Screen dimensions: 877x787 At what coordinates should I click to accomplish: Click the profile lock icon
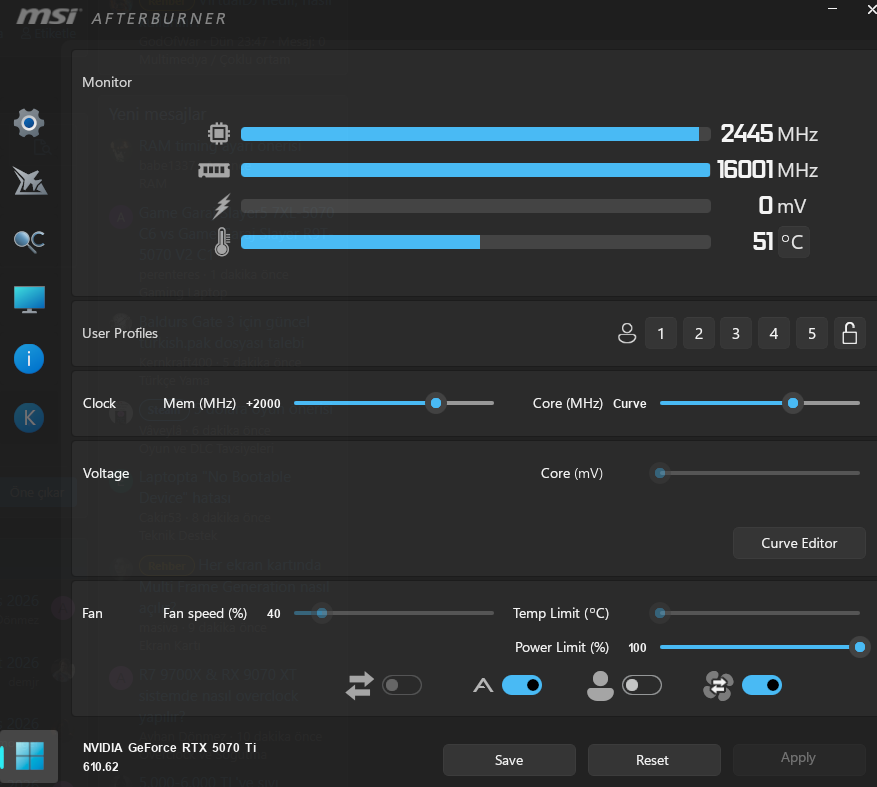[850, 333]
